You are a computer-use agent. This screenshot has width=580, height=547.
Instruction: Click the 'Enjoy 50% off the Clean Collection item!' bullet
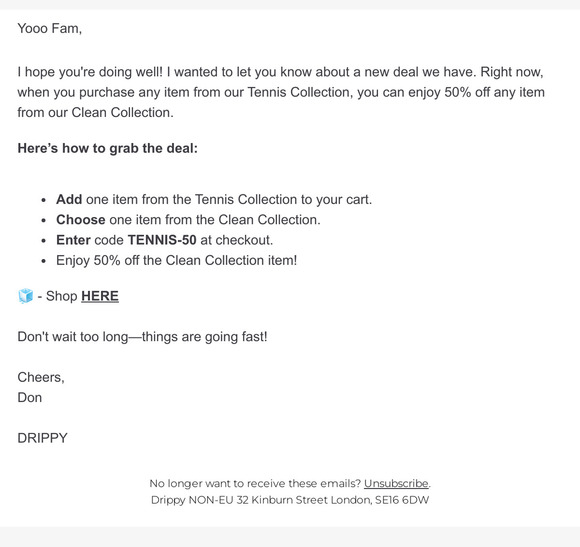(x=176, y=260)
